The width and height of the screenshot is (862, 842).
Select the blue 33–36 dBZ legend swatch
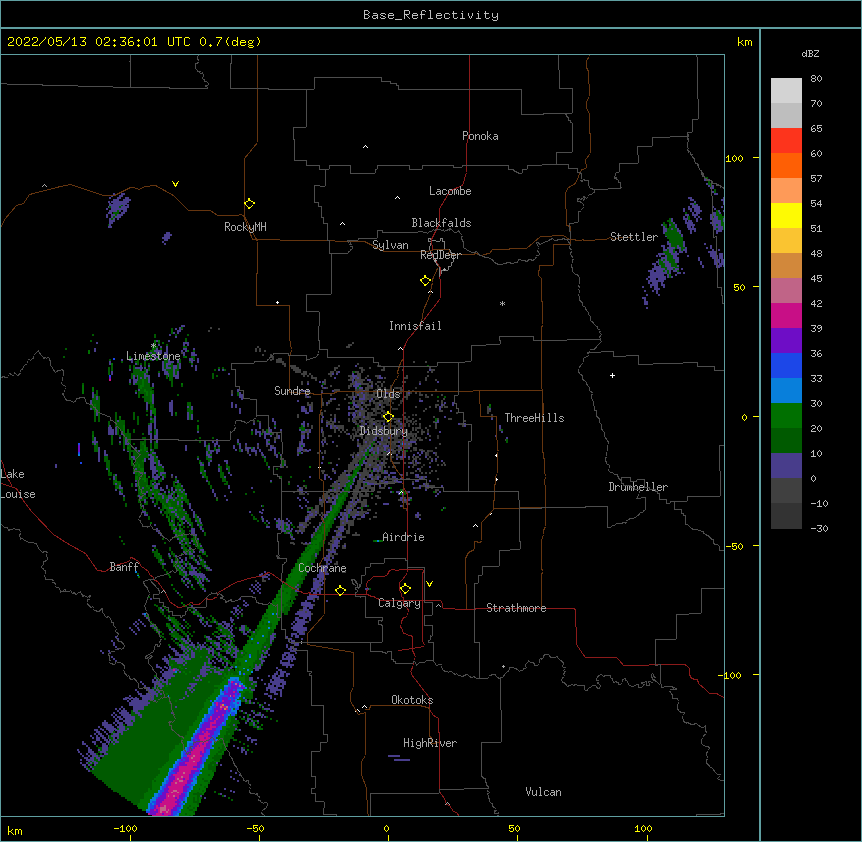coord(786,365)
